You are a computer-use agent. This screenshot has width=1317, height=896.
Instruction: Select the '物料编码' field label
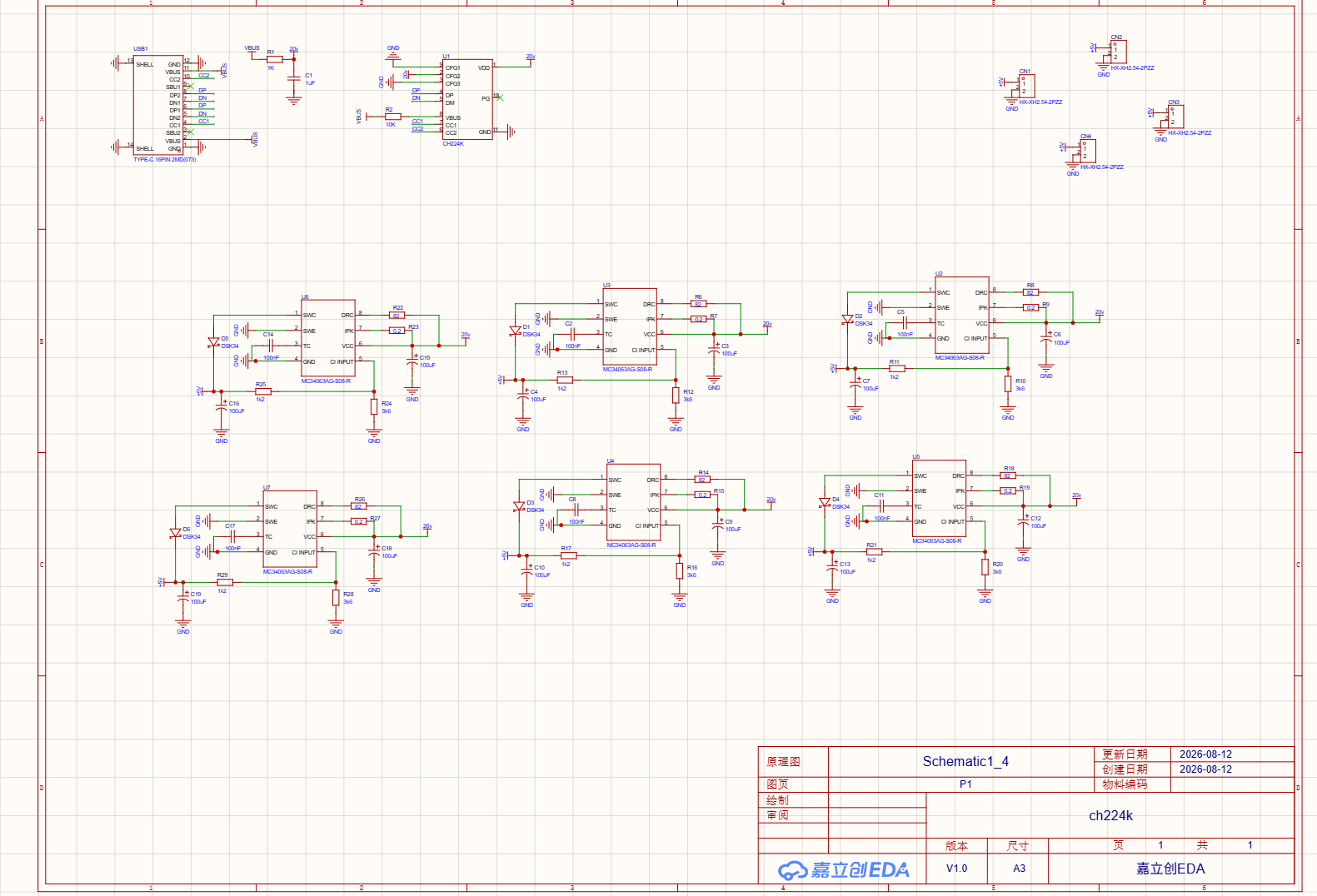point(1125,784)
